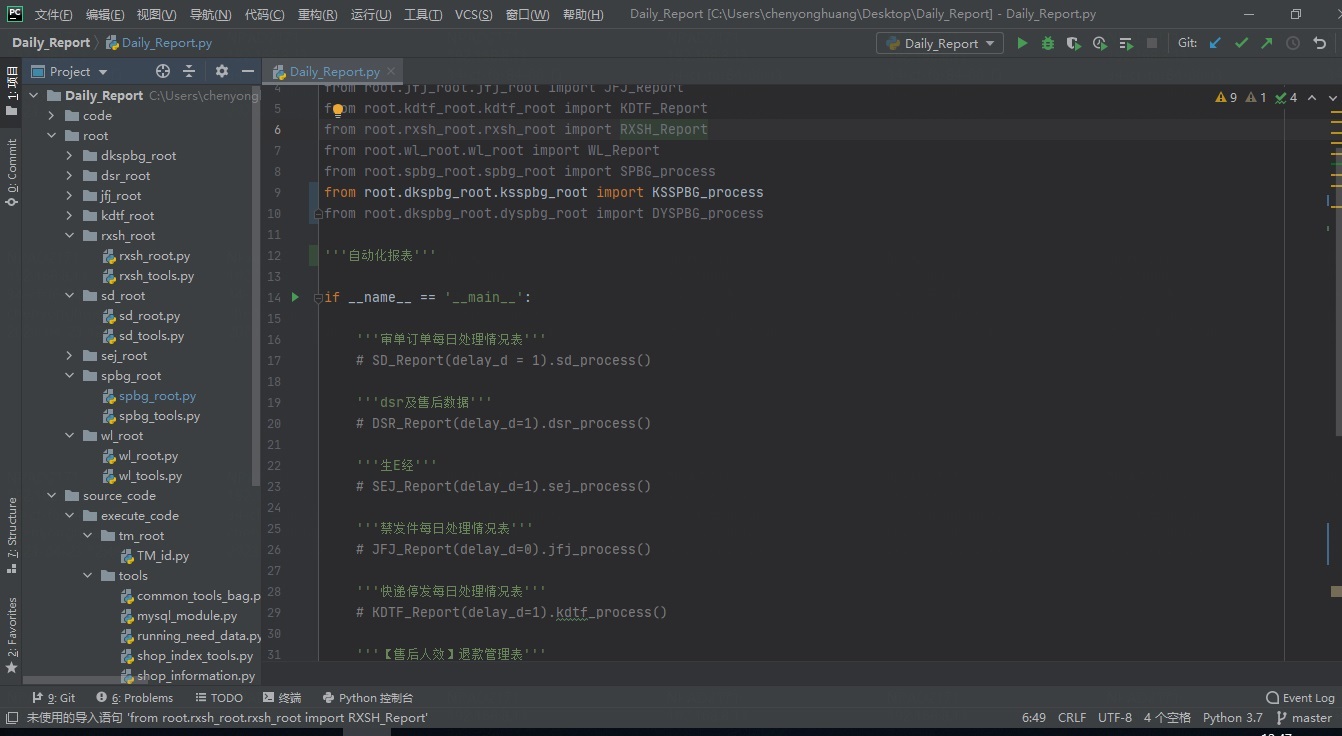
Task: Update project via Git blue arrow
Action: coord(1215,43)
